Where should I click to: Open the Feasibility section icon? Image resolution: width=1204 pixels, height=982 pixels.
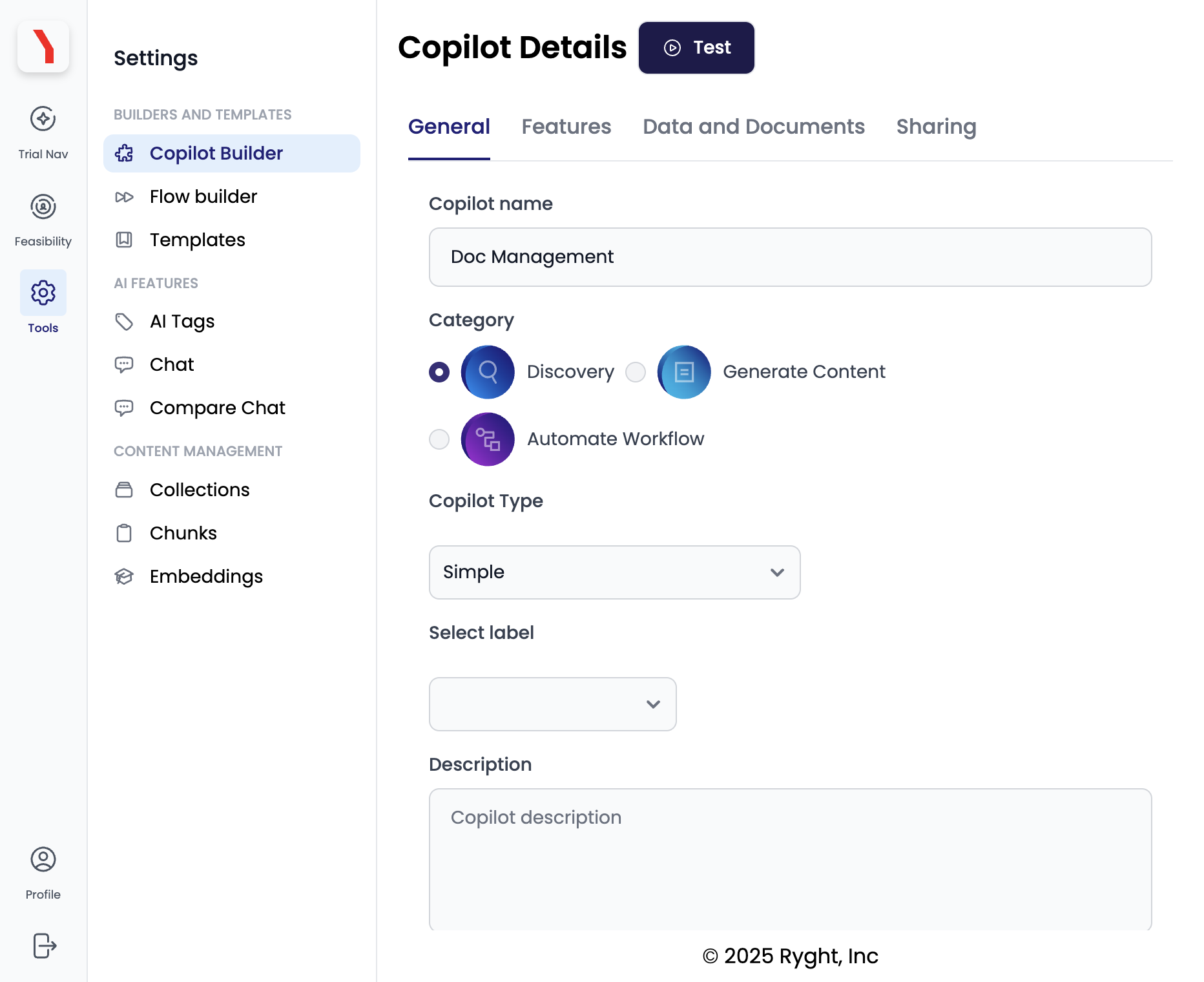click(x=43, y=207)
